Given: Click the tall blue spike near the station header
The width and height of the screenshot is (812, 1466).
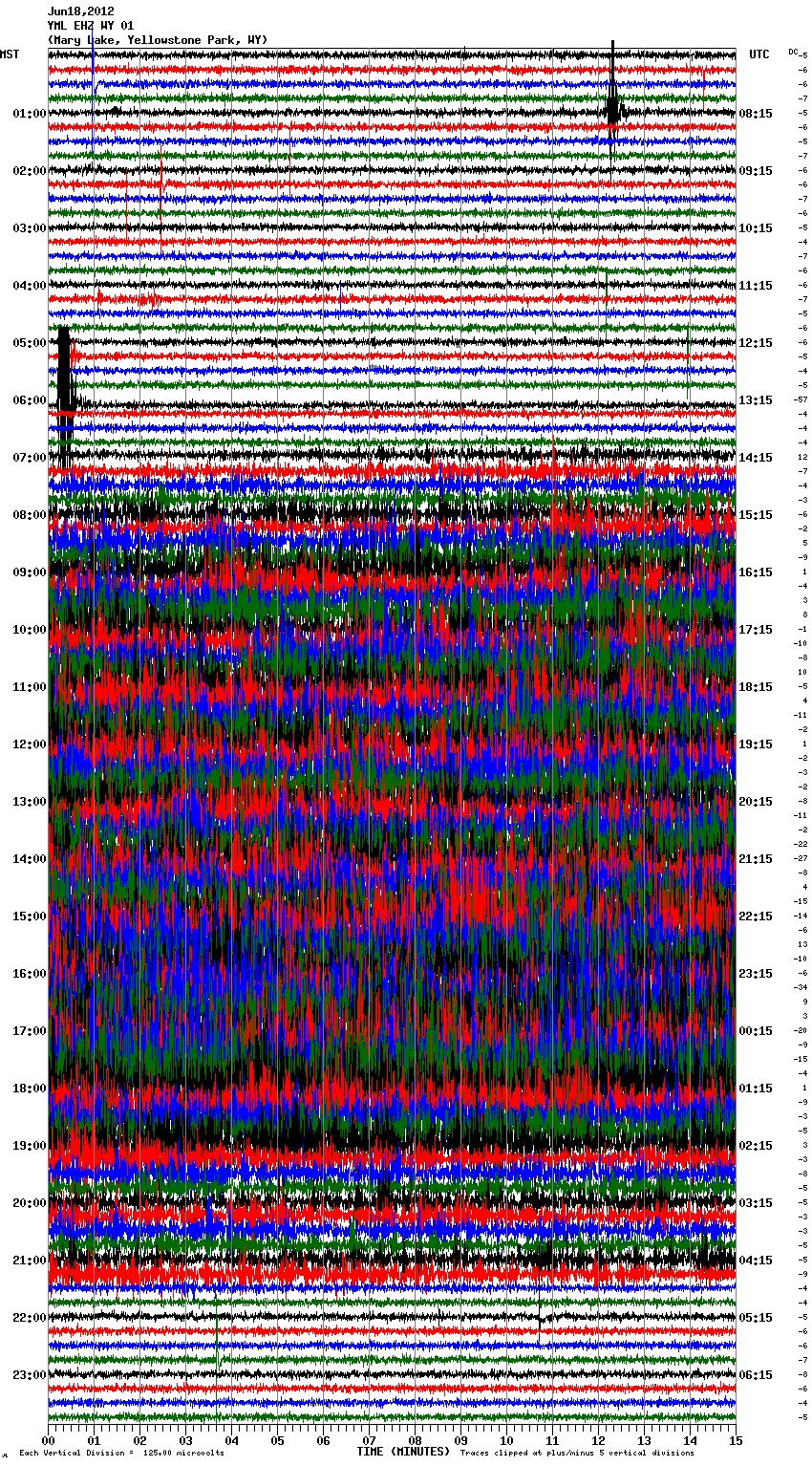Looking at the screenshot, I should pyautogui.click(x=93, y=91).
